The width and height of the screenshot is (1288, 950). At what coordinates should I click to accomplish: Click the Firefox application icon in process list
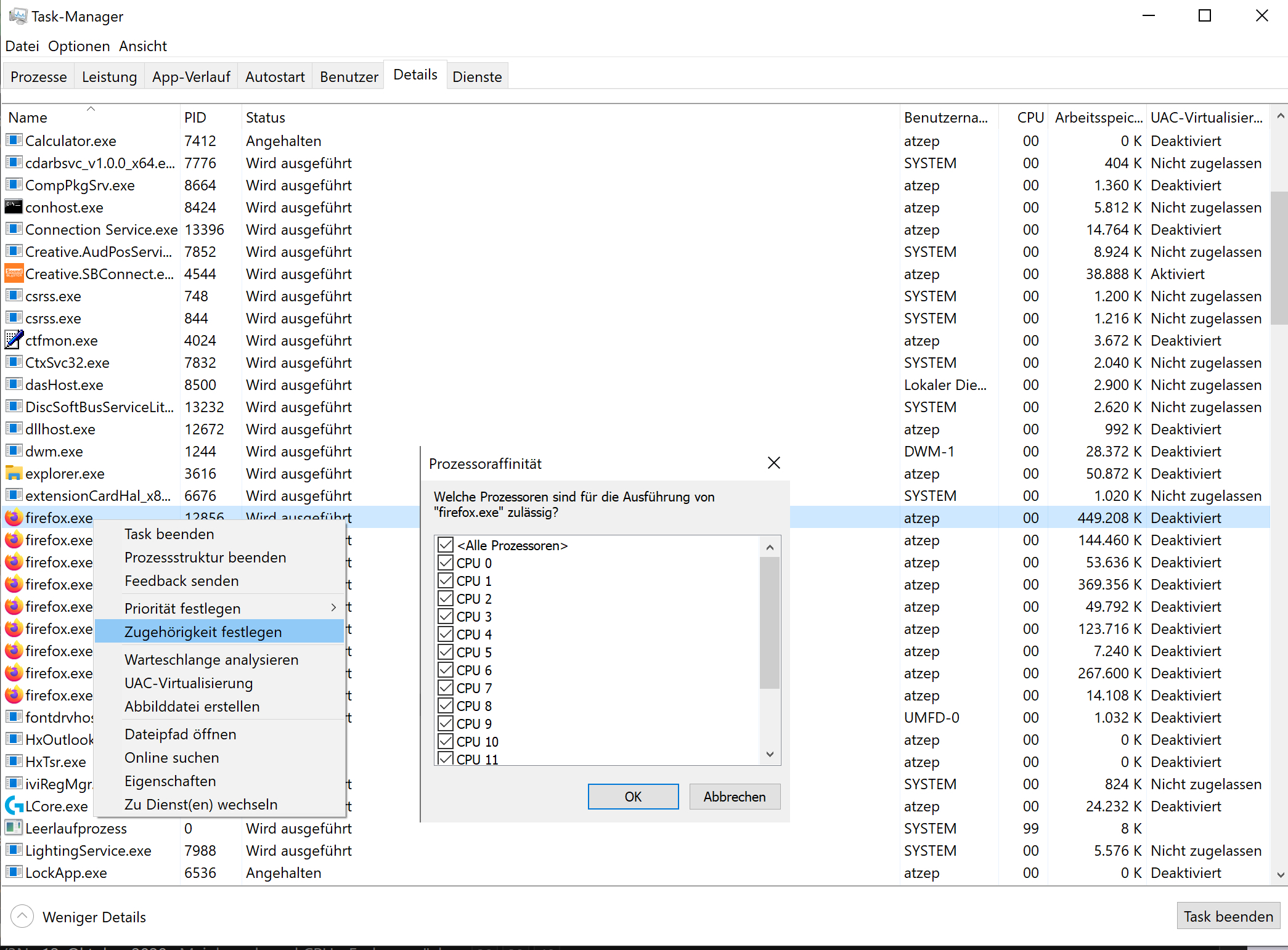[14, 517]
